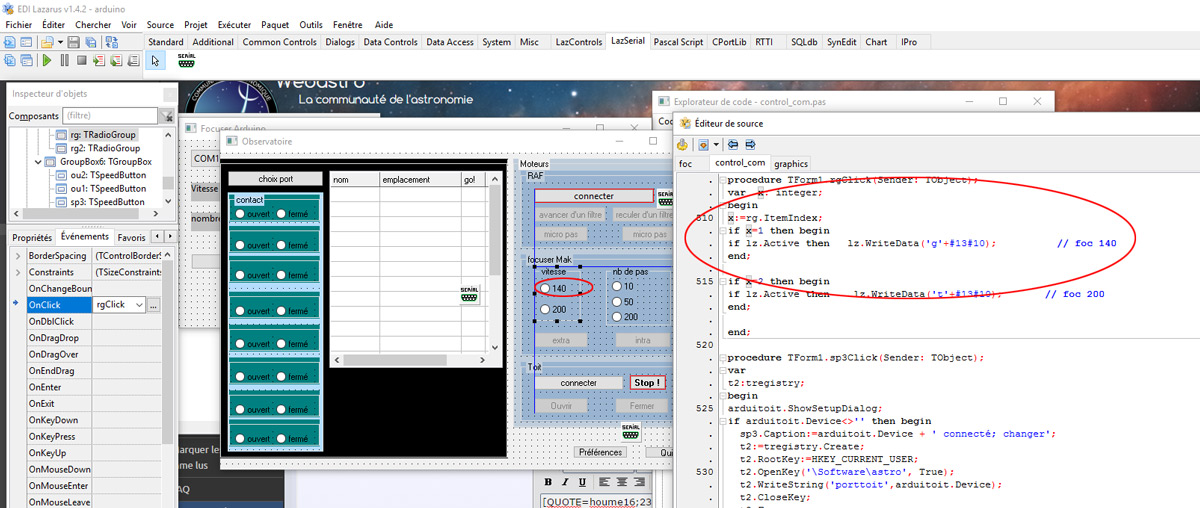Select serial component beside RAF connecter button
This screenshot has height=508, width=1200.
coord(665,196)
